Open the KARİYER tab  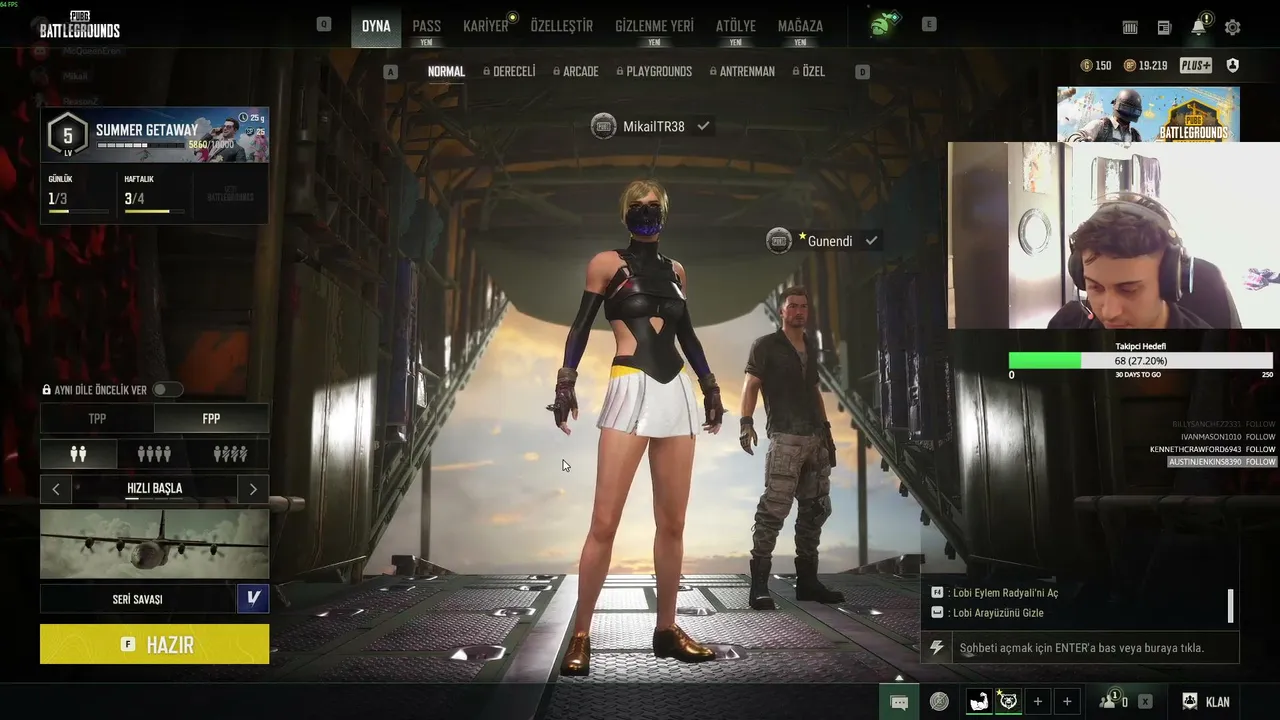pos(486,26)
